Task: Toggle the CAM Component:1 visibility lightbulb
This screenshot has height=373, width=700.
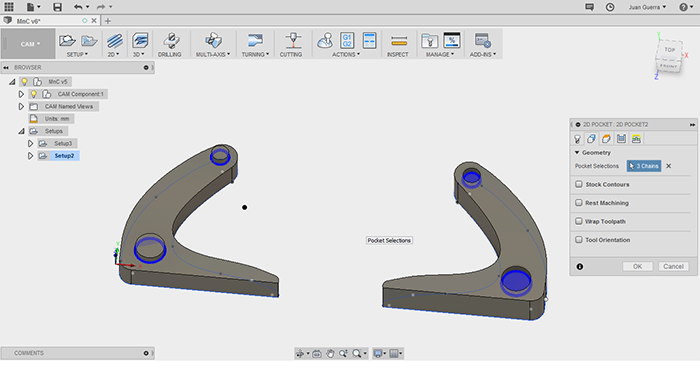Action: click(33, 94)
